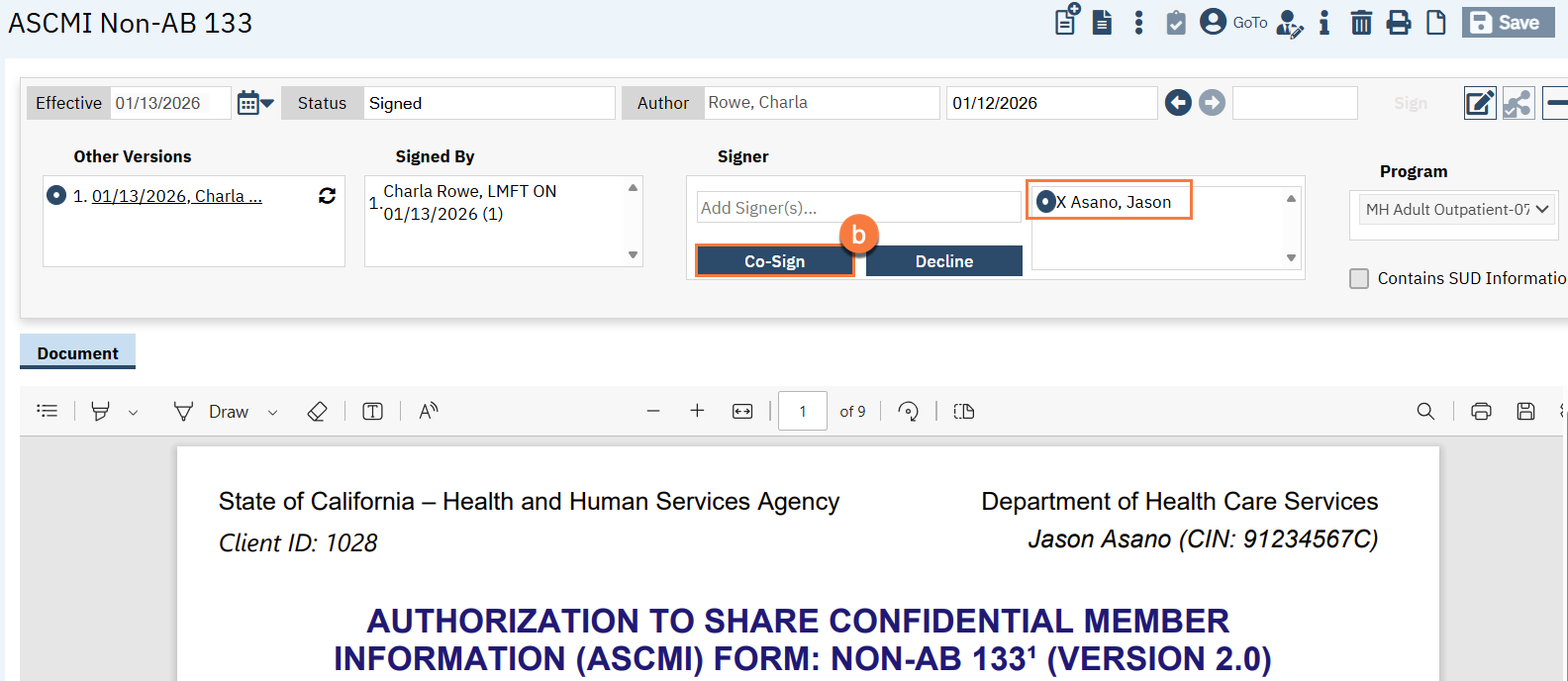Expand the MH Adult Outpatient program dropdown
1568x681 pixels.
[1453, 210]
